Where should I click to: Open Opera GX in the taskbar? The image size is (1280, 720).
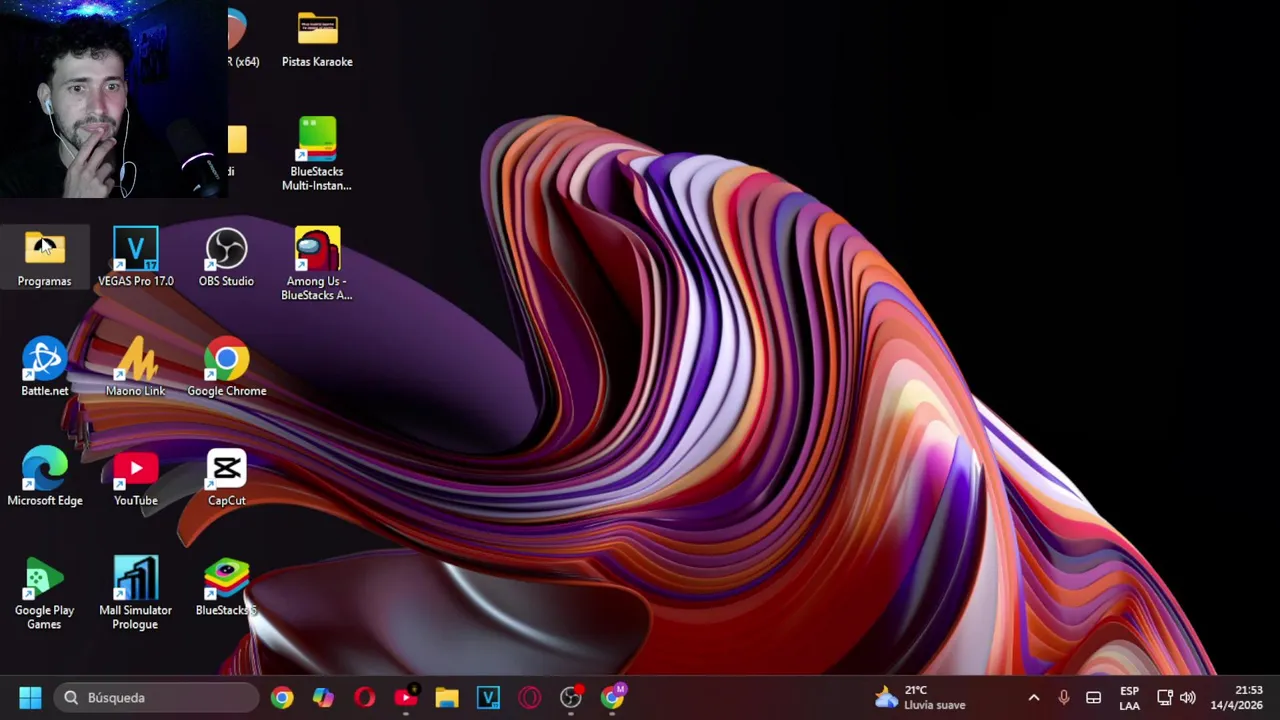click(529, 697)
